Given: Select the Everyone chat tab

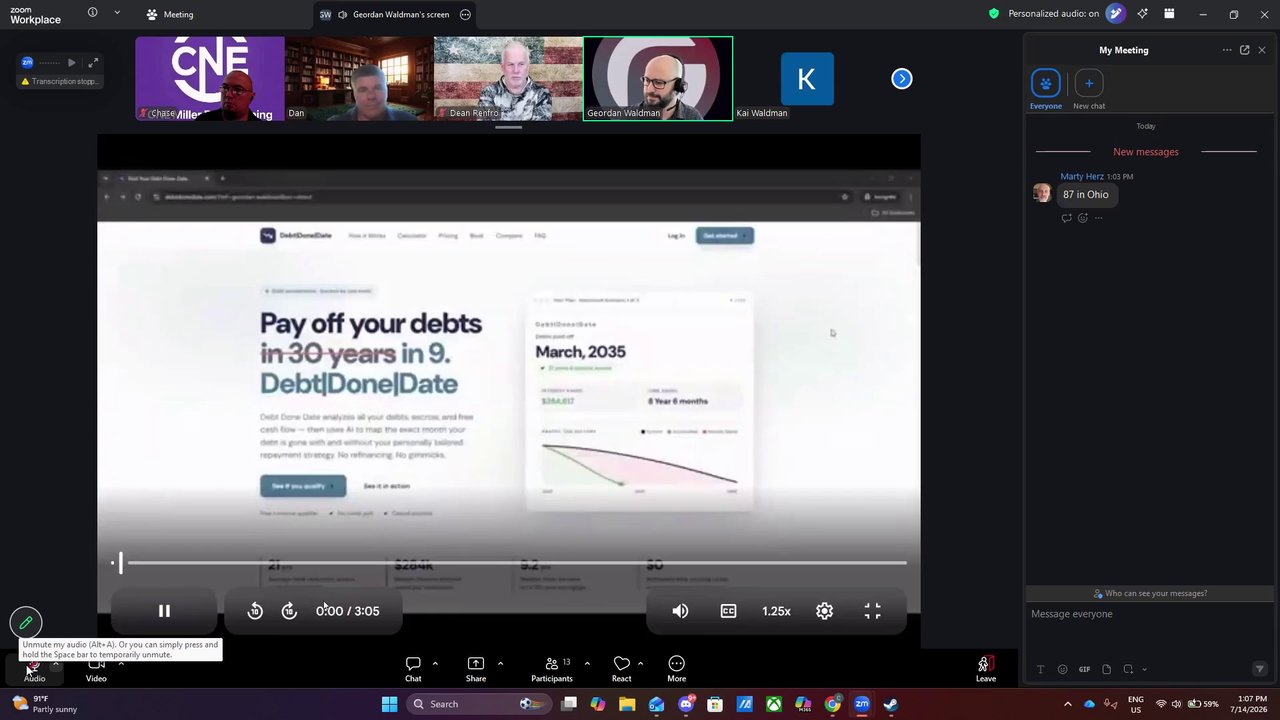Looking at the screenshot, I should click(1046, 88).
